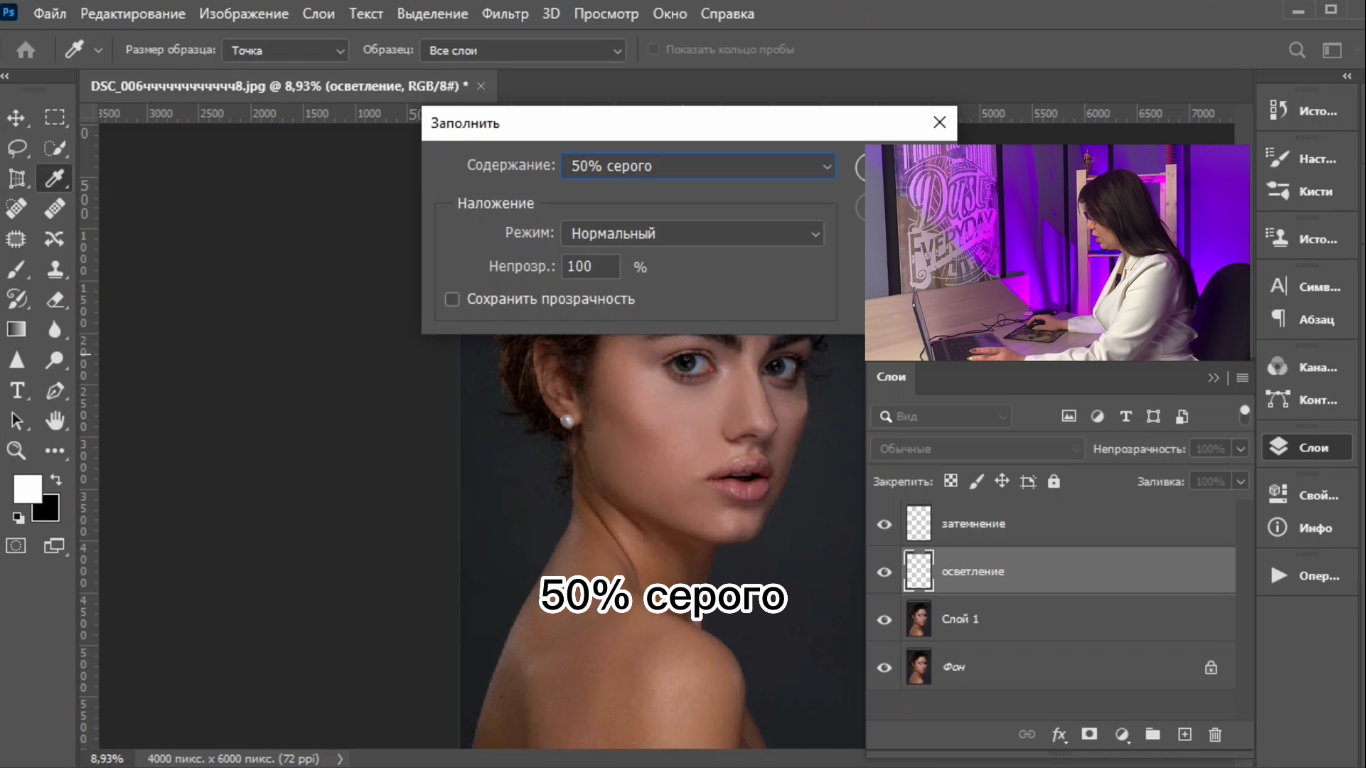Viewport: 1366px width, 768px height.
Task: Open Непрозрачность slider dropdown arrow
Action: point(1241,449)
